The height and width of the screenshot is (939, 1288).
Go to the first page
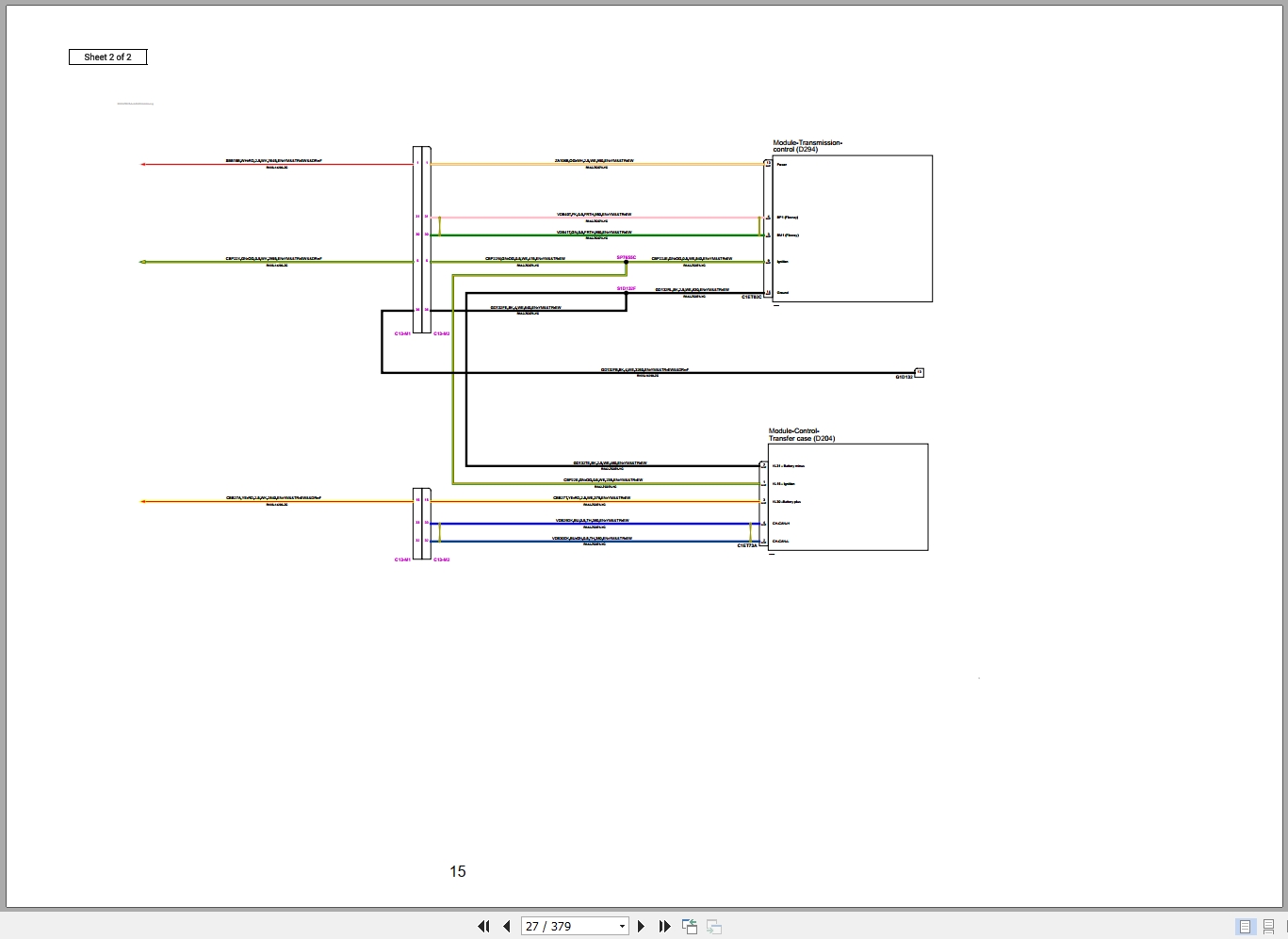coord(483,926)
